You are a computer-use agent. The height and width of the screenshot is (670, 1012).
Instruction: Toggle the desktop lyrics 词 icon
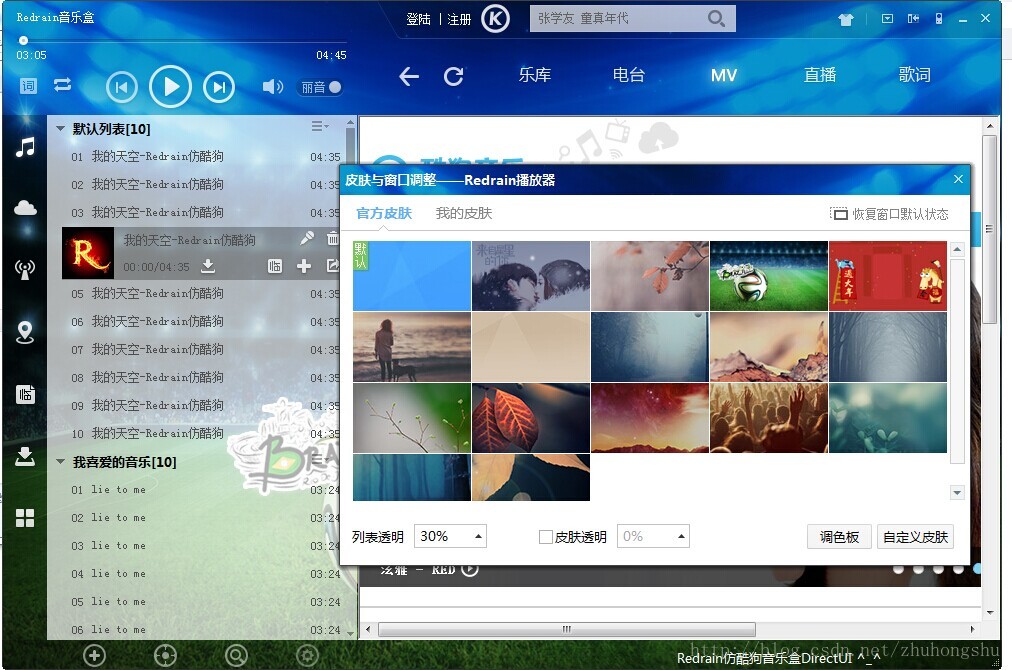(28, 86)
